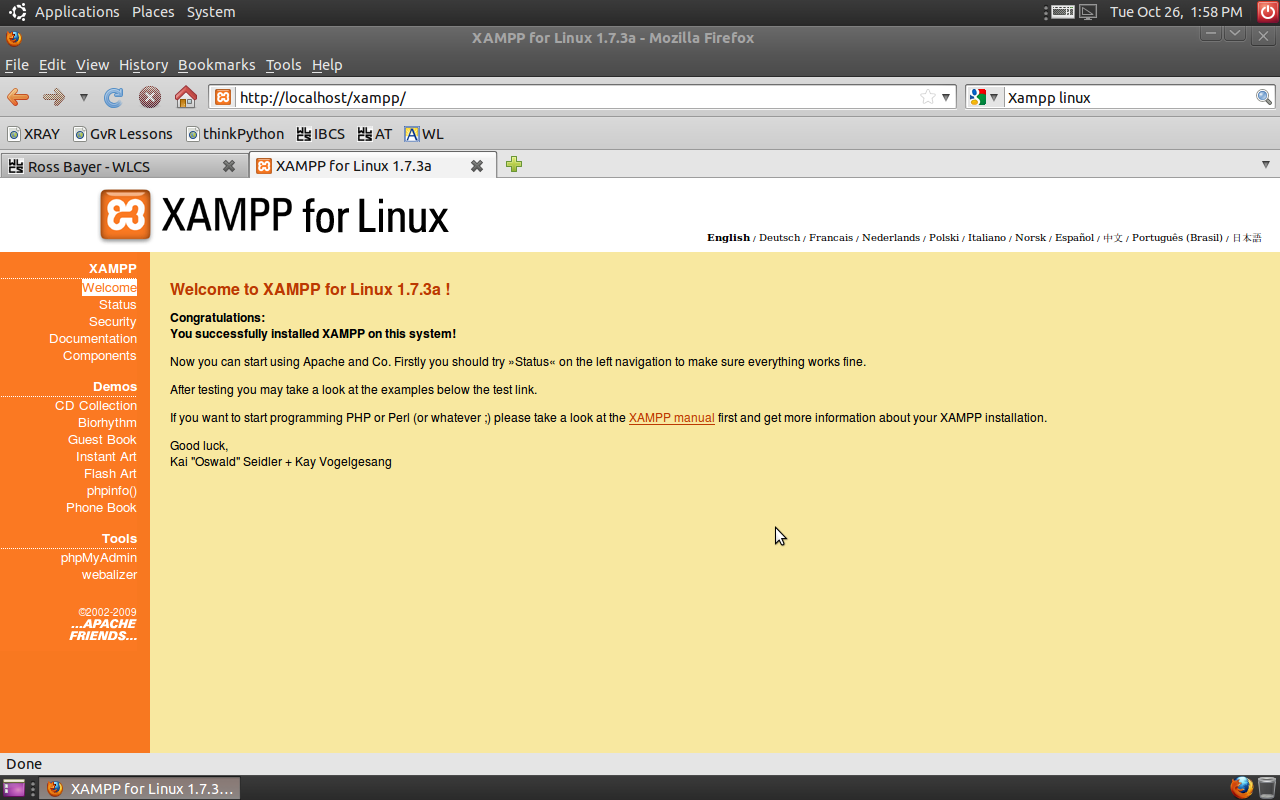Open the Places menu in top panel
1280x800 pixels.
[153, 12]
